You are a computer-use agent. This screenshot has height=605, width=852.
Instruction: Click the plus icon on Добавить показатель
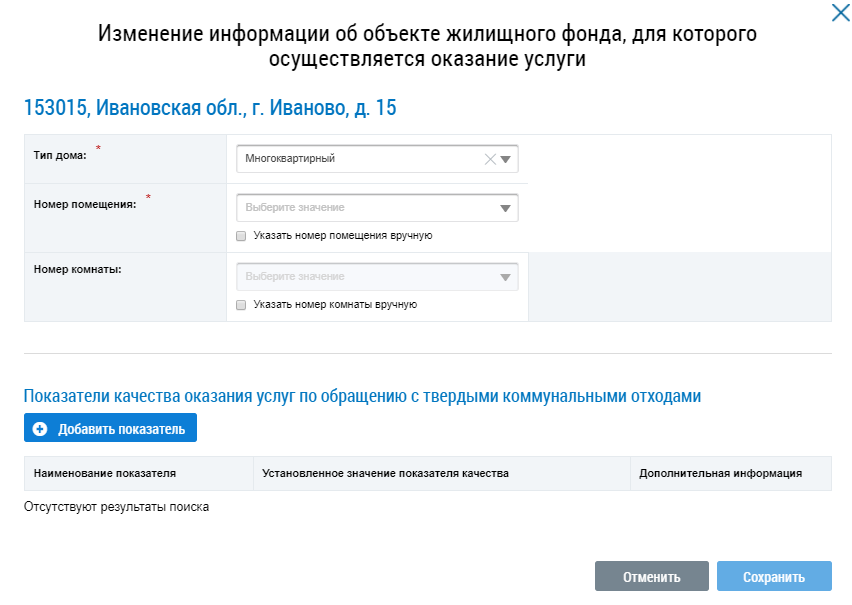pyautogui.click(x=40, y=429)
